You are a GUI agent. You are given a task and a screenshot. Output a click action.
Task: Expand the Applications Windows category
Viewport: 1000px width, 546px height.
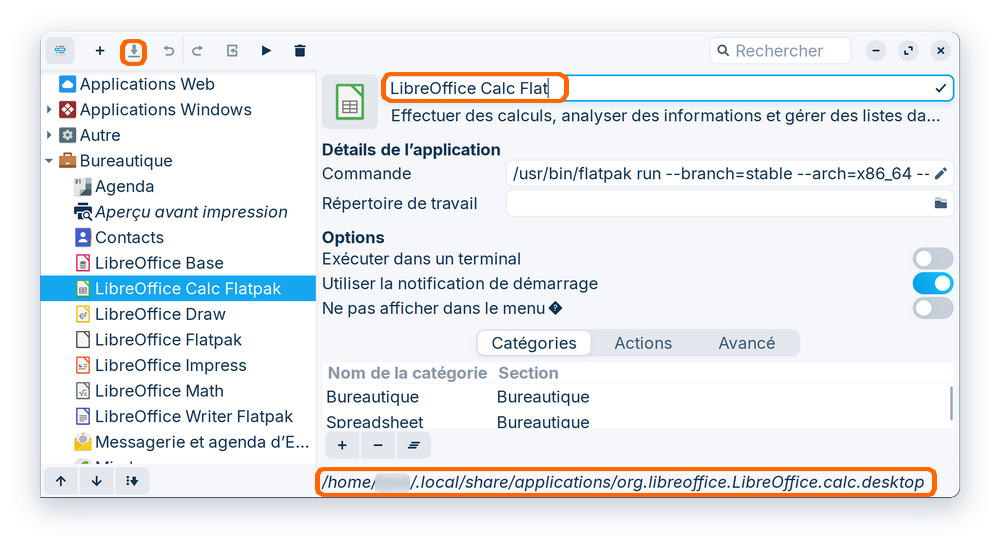tap(49, 110)
